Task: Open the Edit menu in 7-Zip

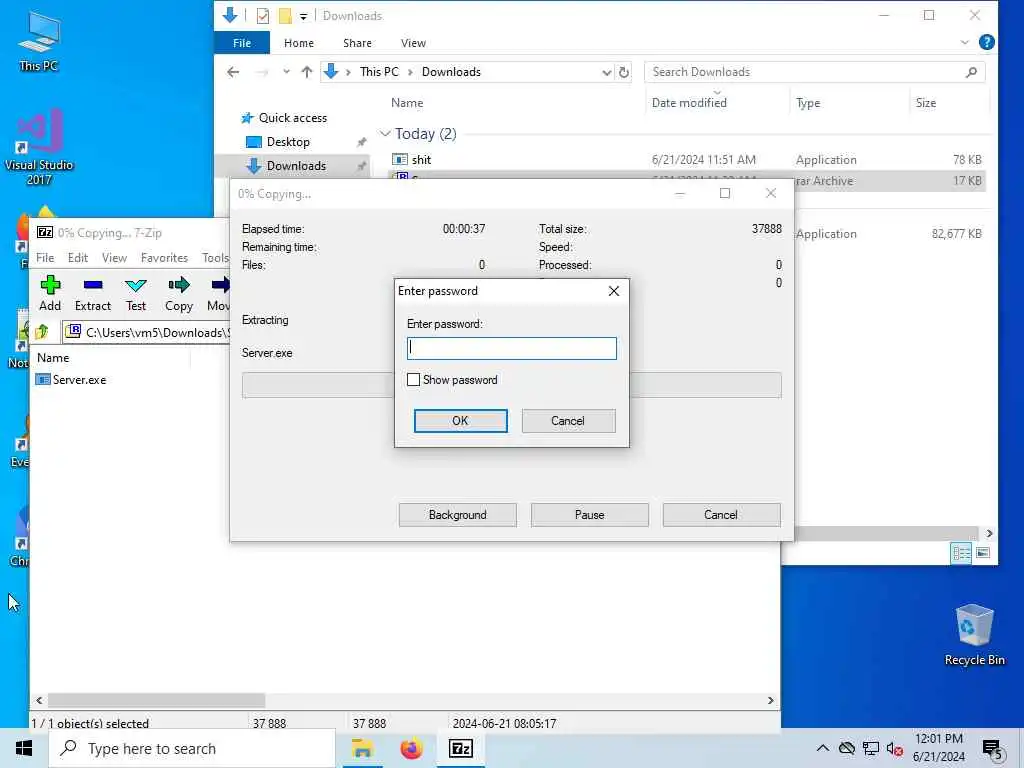Action: pos(78,258)
